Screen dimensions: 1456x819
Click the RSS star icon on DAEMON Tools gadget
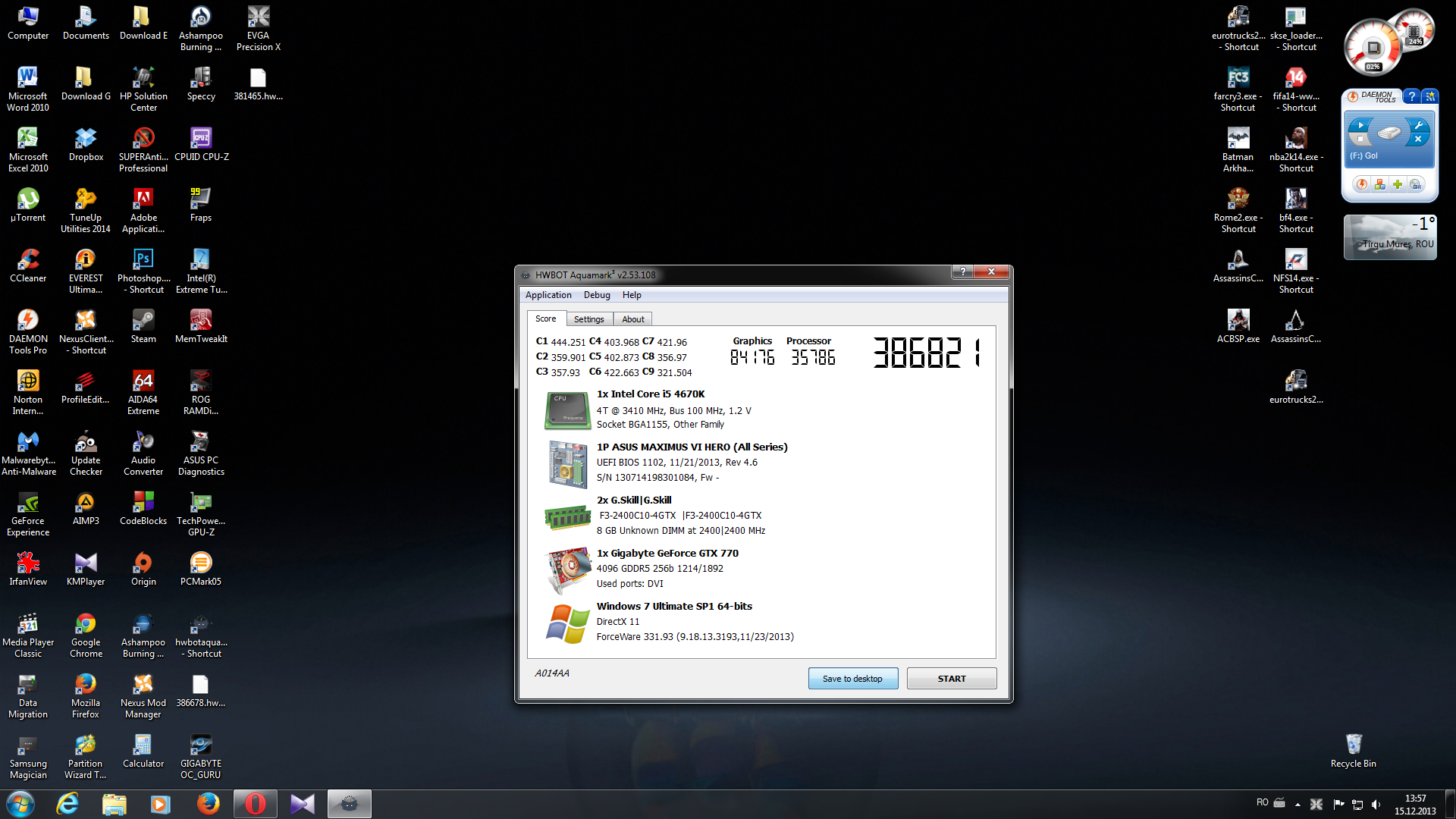coord(1430,96)
